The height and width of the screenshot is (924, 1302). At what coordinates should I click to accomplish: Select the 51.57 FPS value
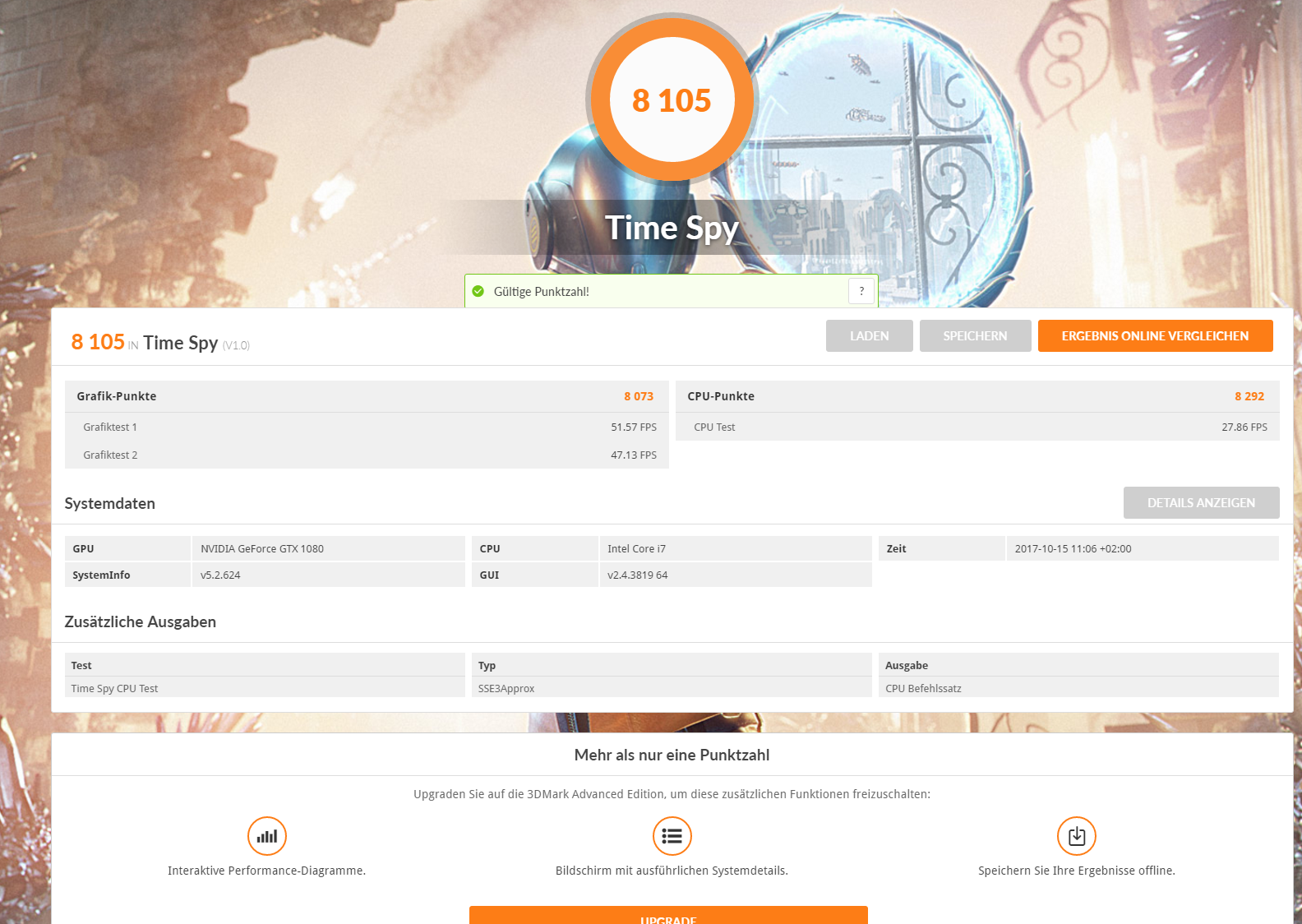(634, 427)
